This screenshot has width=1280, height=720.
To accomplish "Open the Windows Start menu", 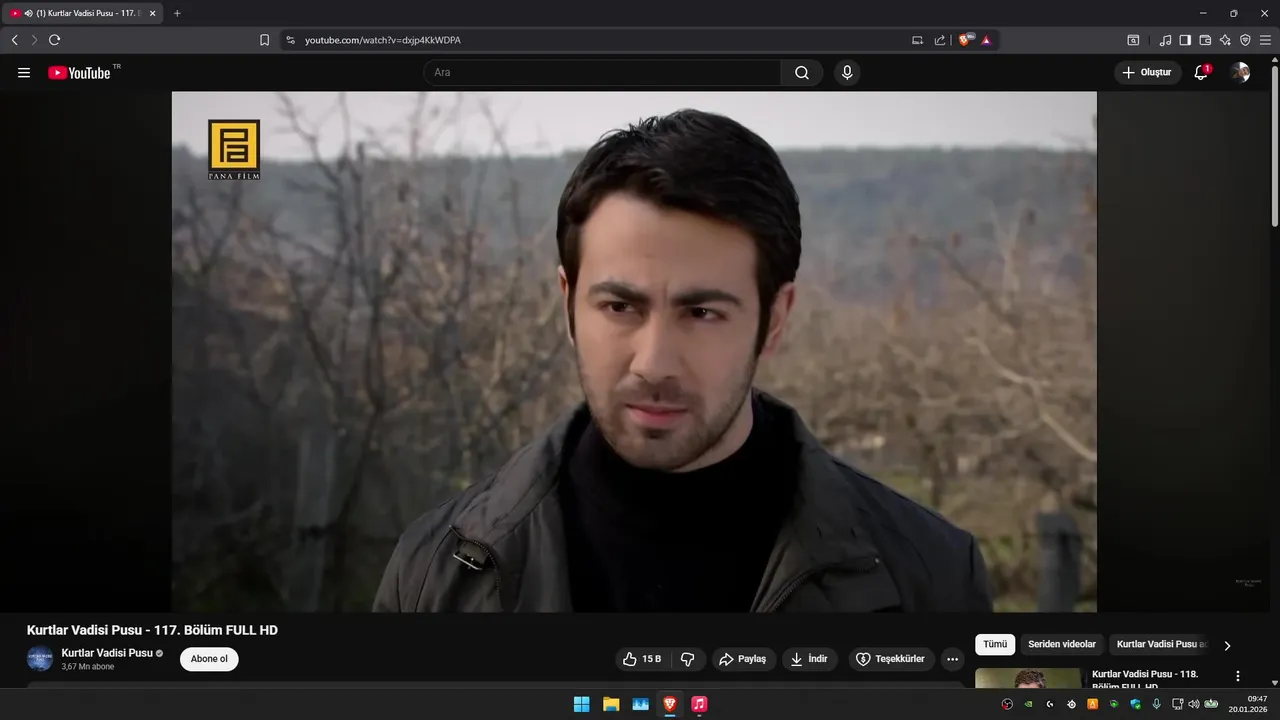I will coord(581,704).
